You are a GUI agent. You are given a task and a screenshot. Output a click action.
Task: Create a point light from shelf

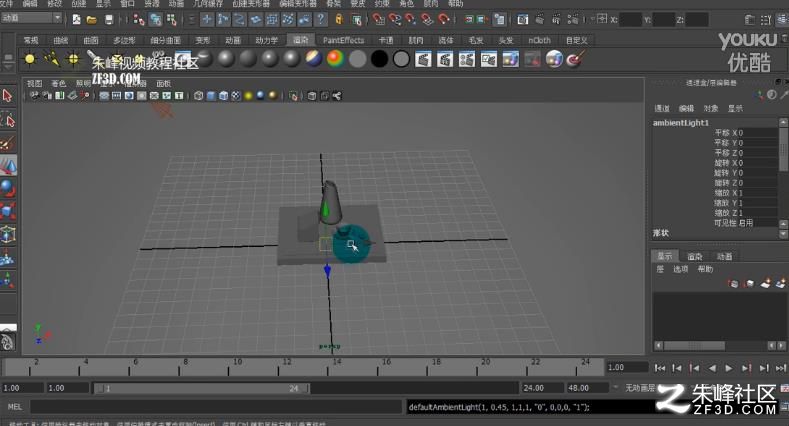point(73,59)
